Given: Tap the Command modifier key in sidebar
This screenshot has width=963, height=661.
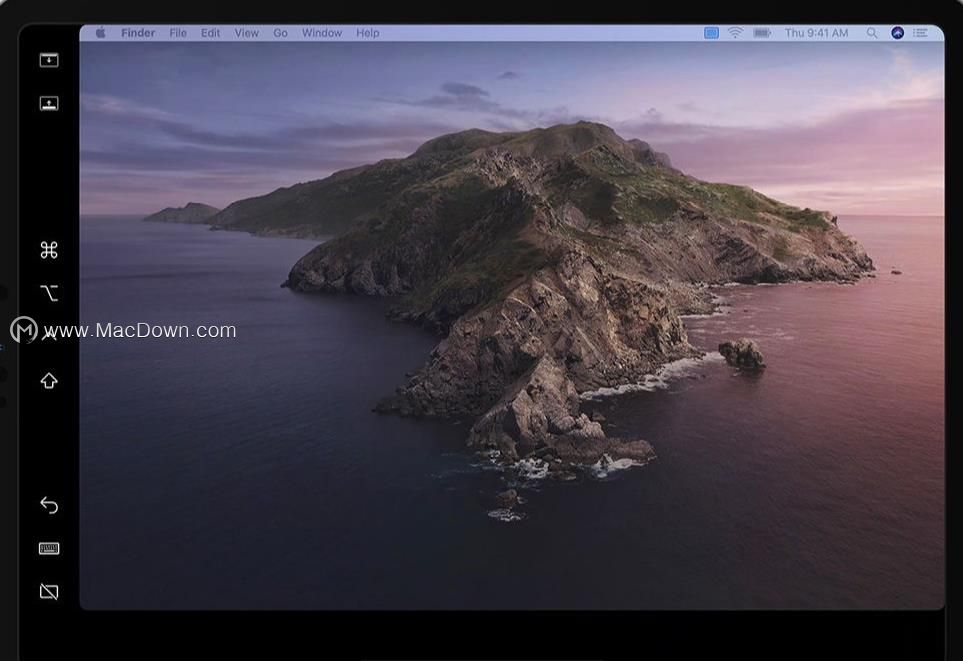Looking at the screenshot, I should [x=49, y=250].
